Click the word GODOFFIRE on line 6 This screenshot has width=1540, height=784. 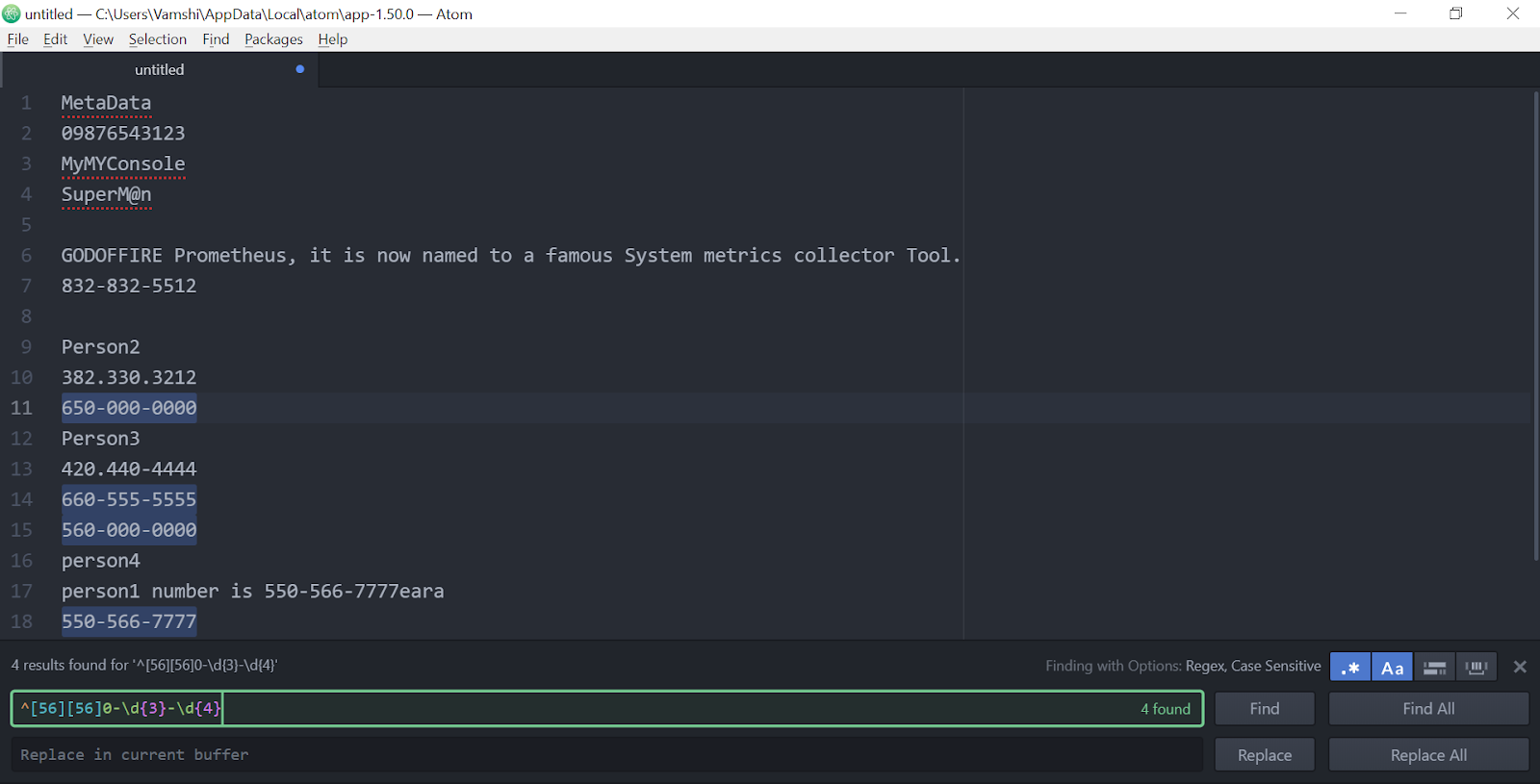coord(112,256)
